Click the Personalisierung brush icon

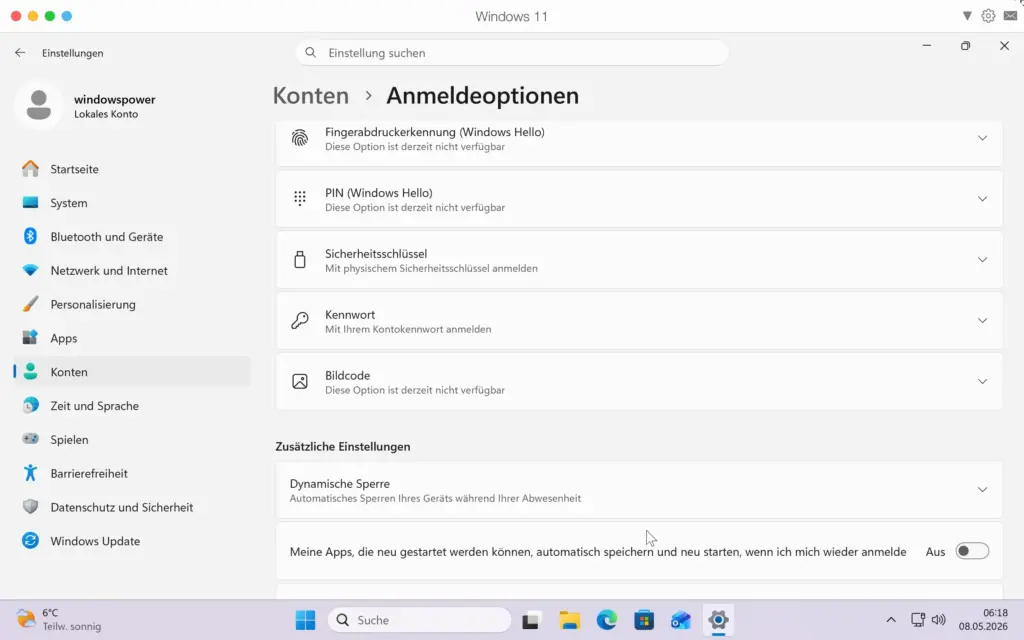pyautogui.click(x=30, y=304)
